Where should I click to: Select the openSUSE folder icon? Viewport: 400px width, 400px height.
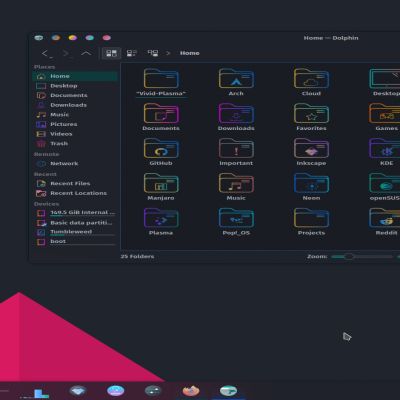[385, 183]
